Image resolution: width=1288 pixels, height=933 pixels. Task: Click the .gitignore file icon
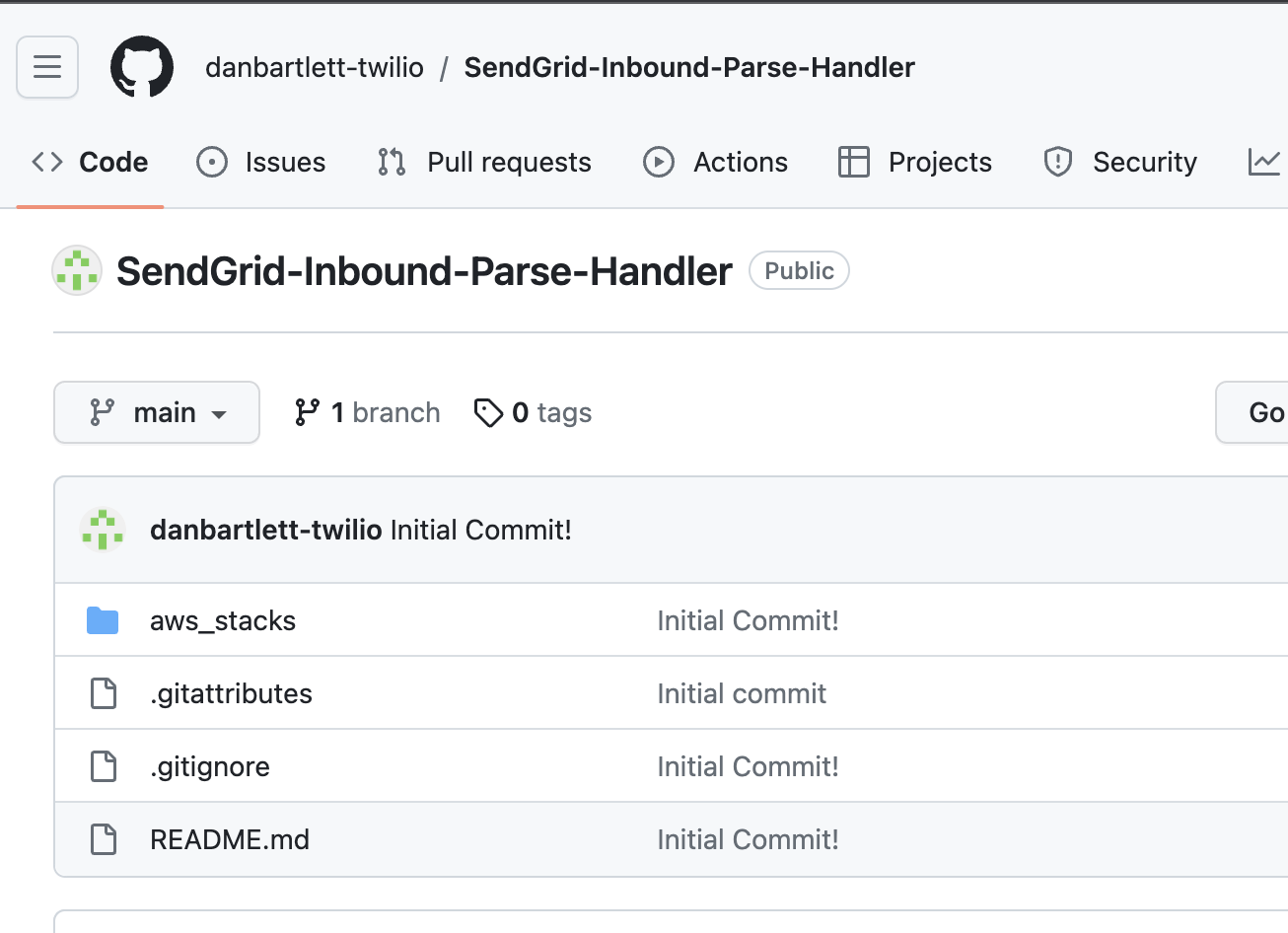104,766
